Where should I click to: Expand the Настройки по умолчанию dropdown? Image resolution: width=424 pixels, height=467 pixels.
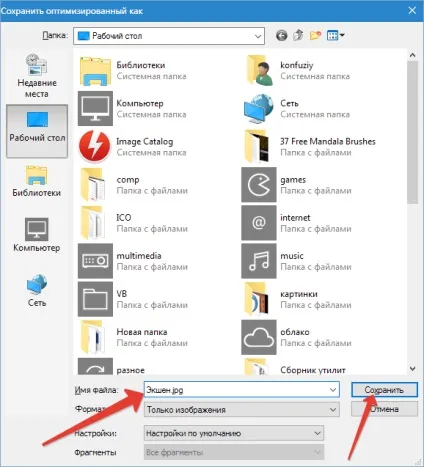point(234,433)
